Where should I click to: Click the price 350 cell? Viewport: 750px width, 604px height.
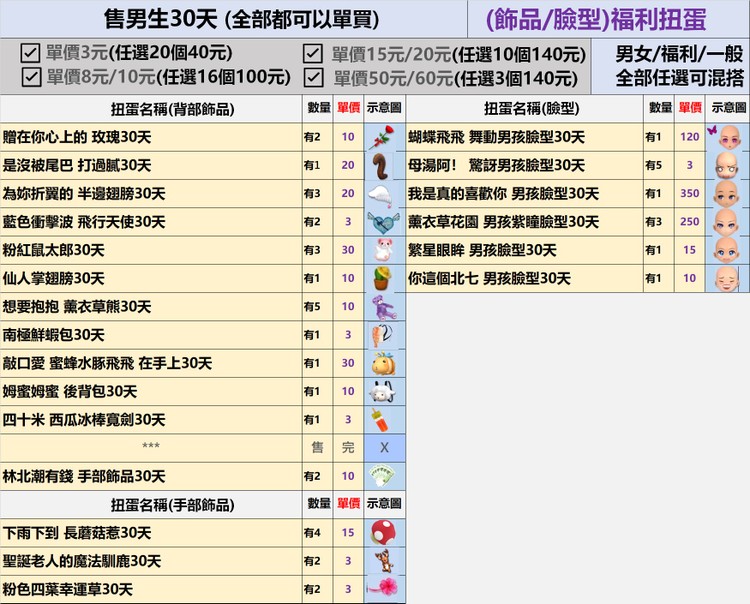[x=690, y=194]
